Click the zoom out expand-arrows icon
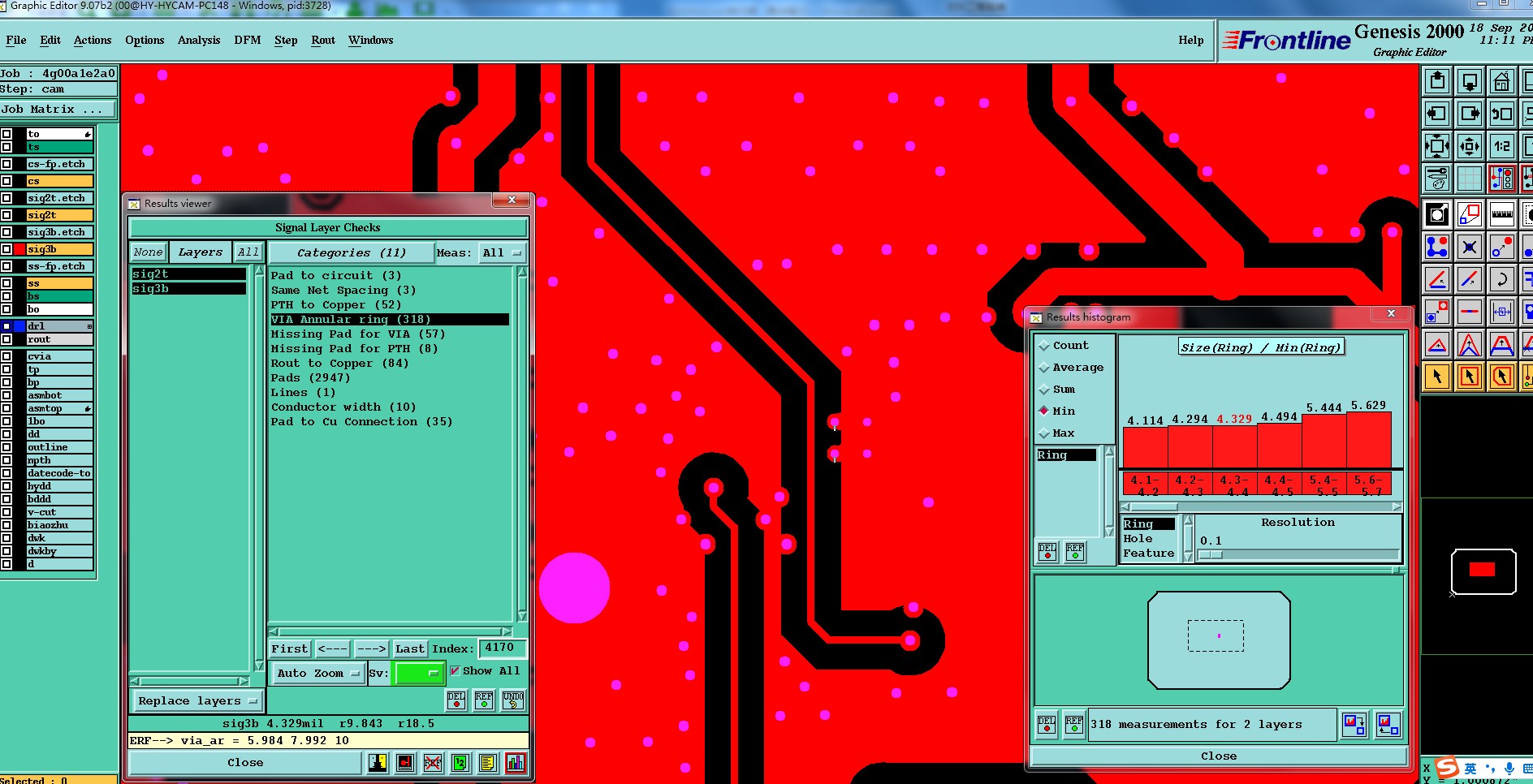 [x=1437, y=146]
